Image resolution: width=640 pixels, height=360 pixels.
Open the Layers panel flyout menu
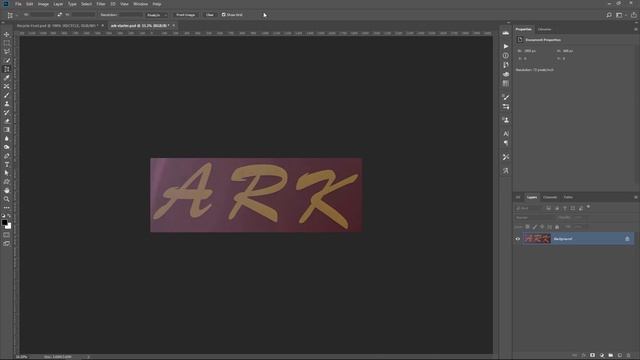click(x=636, y=197)
